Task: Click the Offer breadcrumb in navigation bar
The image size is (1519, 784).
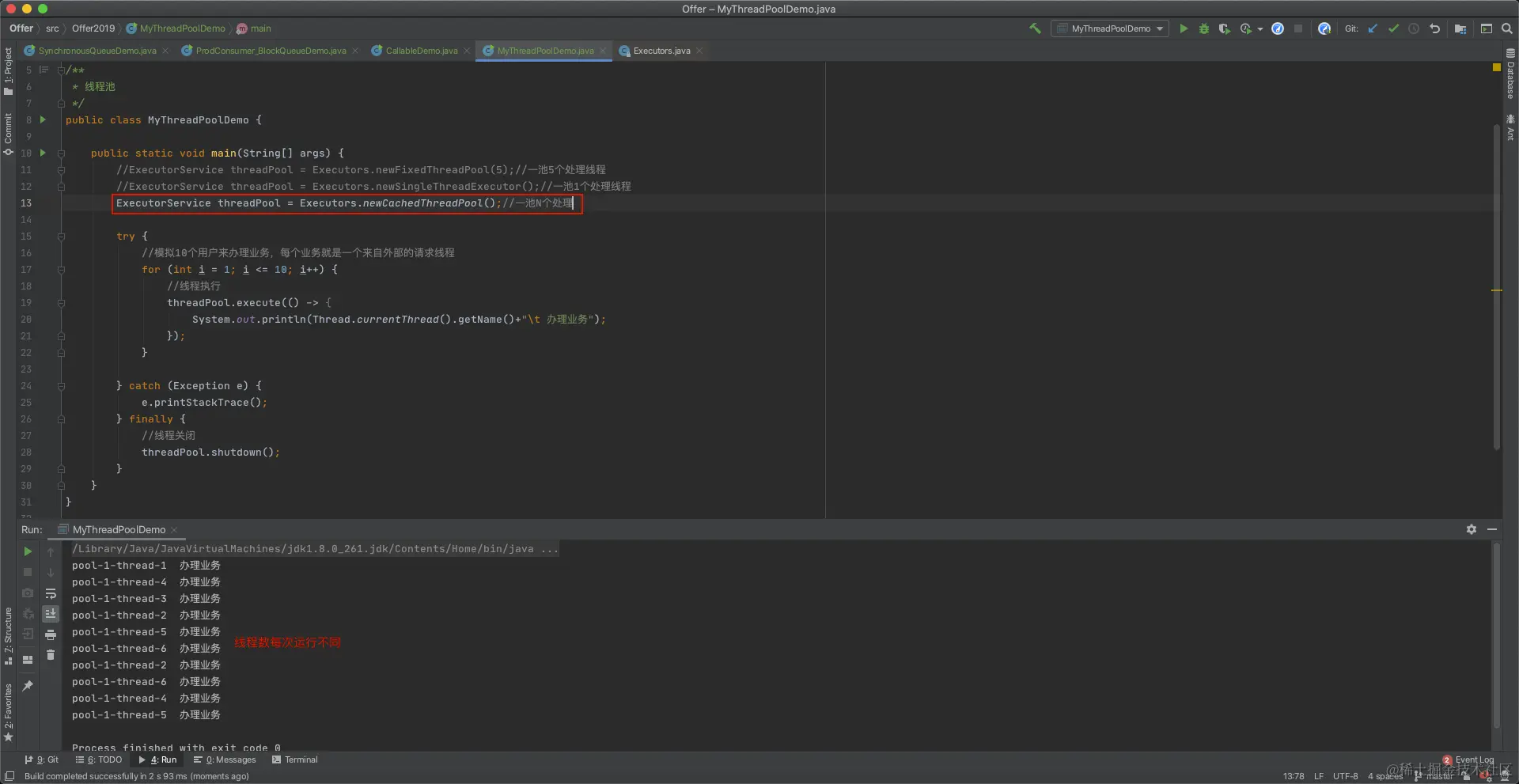Action: tap(21, 28)
